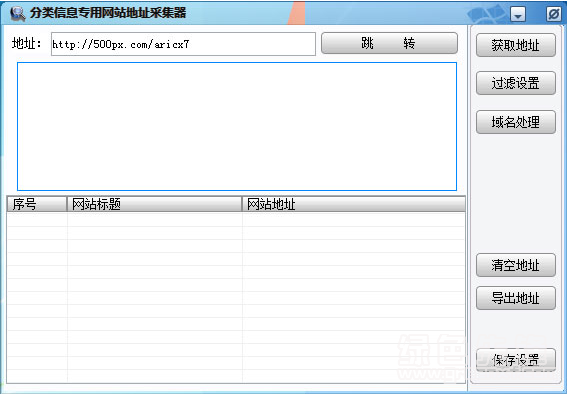Clear addresses with the 清空地址 button
Viewport: 567px width, 394px height.
(x=516, y=265)
